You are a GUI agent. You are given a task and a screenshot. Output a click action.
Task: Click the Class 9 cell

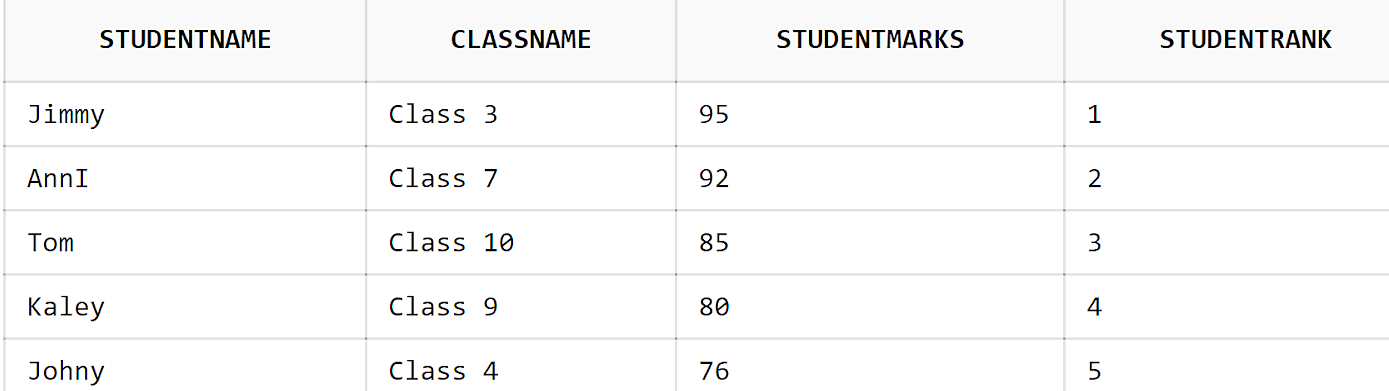click(521, 306)
